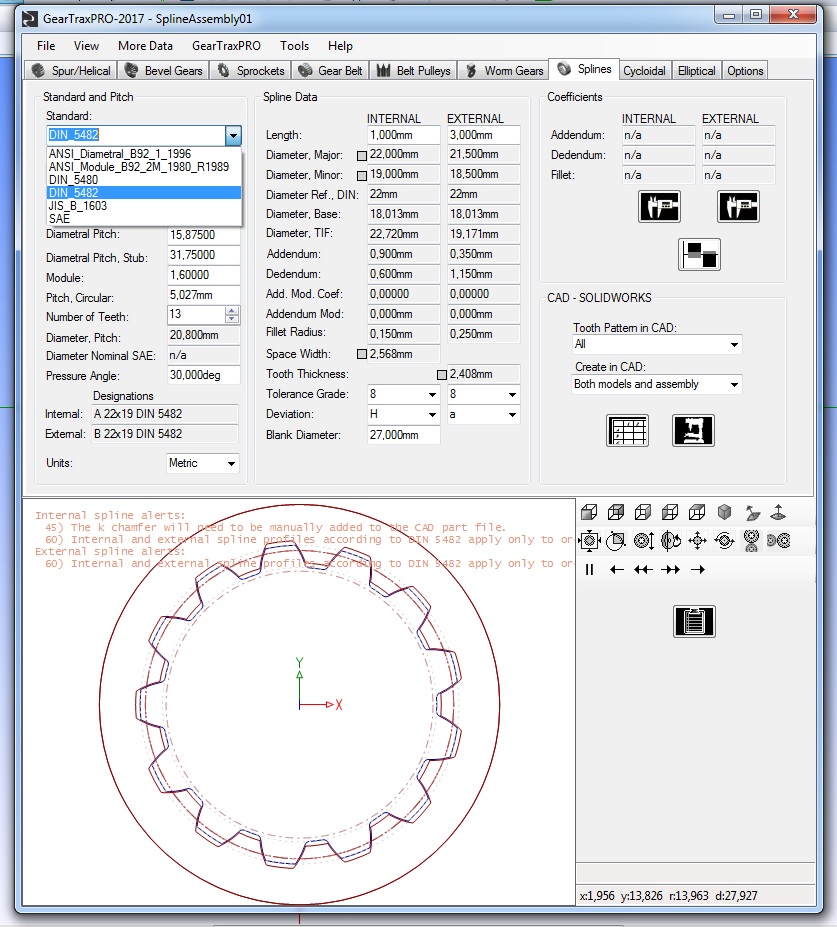Image resolution: width=837 pixels, height=927 pixels.
Task: Open the external Deviation a dropdown
Action: [512, 414]
